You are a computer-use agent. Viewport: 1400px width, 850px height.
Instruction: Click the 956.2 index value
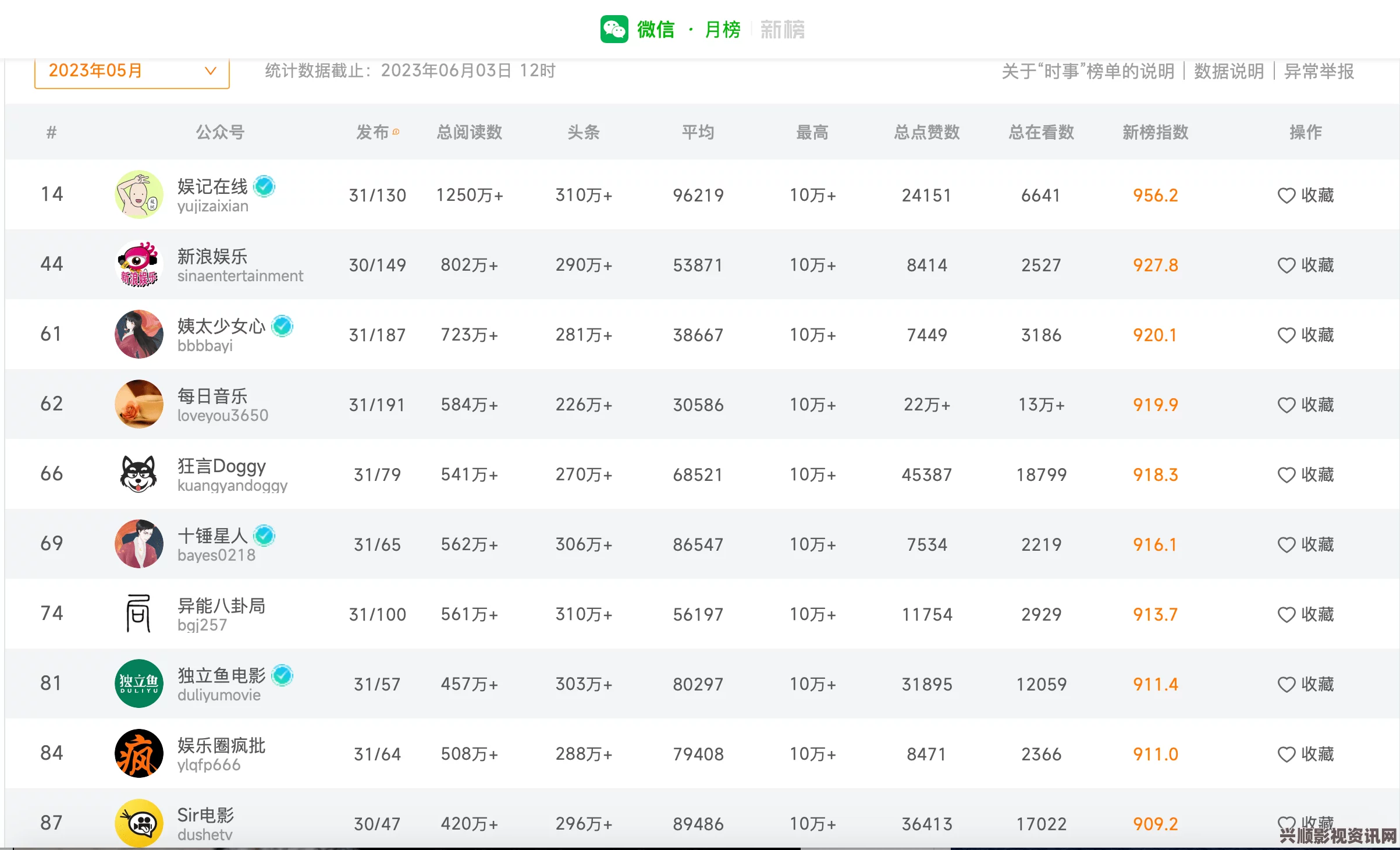click(1156, 196)
